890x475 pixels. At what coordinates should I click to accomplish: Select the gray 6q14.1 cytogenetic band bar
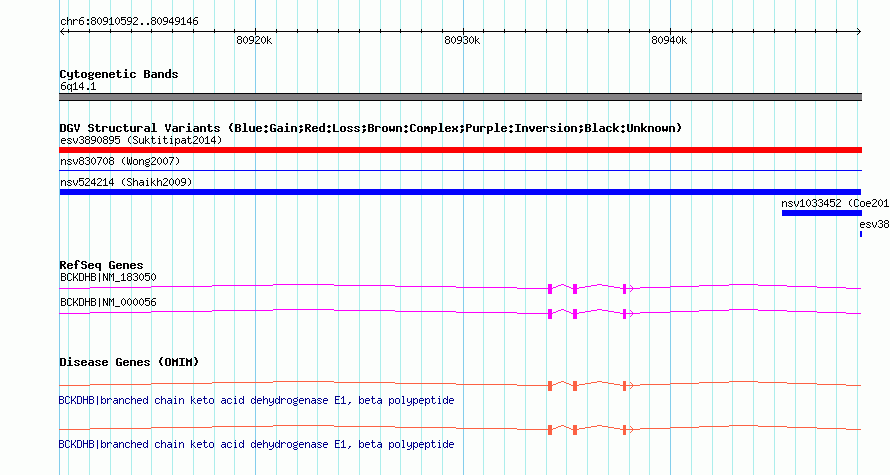click(460, 97)
